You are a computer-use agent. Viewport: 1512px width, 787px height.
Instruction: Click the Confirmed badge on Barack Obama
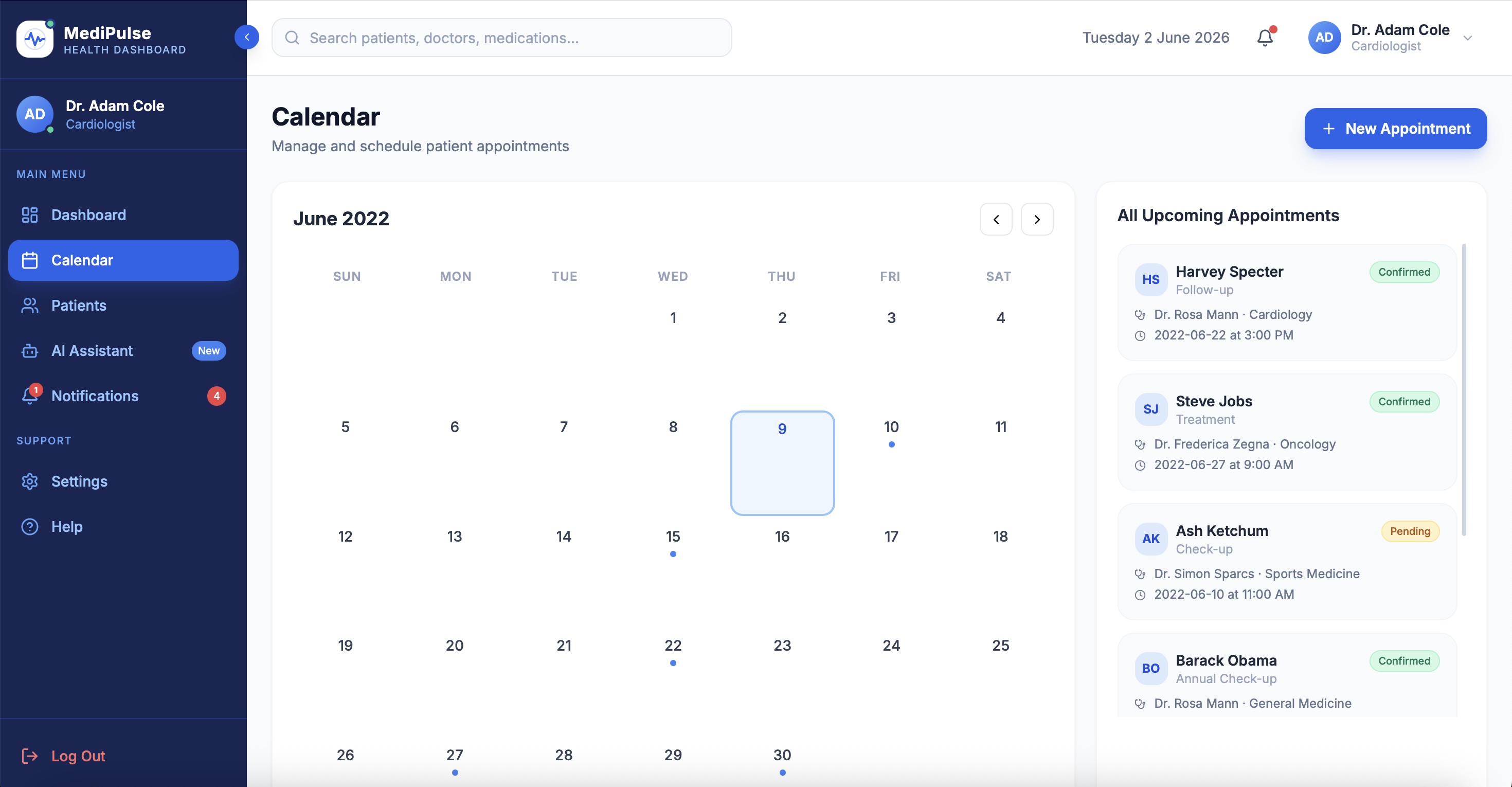[1404, 661]
